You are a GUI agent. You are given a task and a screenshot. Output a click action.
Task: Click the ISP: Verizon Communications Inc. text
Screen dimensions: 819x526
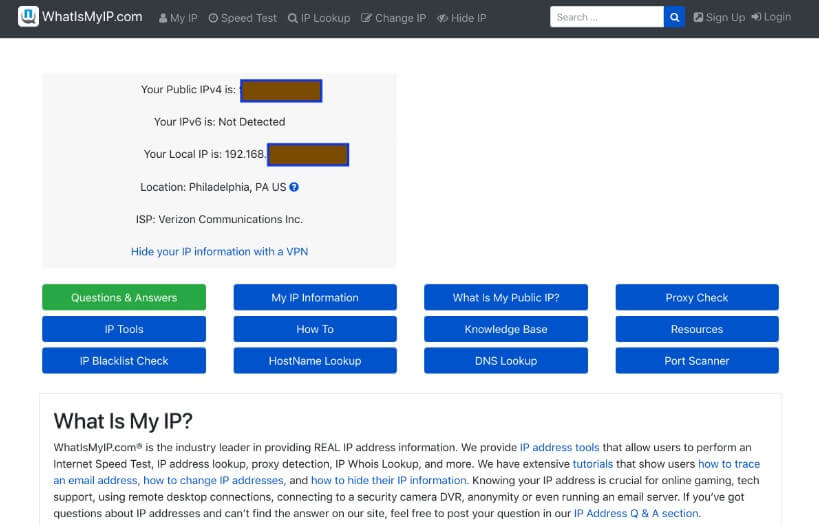point(219,219)
